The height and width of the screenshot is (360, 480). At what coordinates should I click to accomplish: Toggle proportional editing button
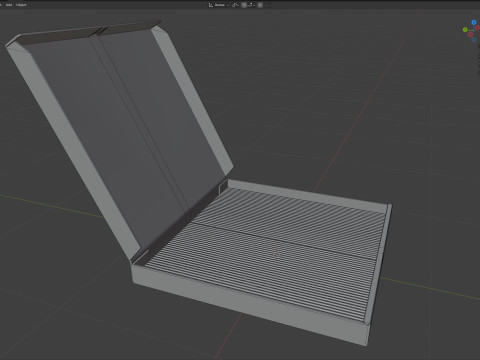(x=260, y=5)
